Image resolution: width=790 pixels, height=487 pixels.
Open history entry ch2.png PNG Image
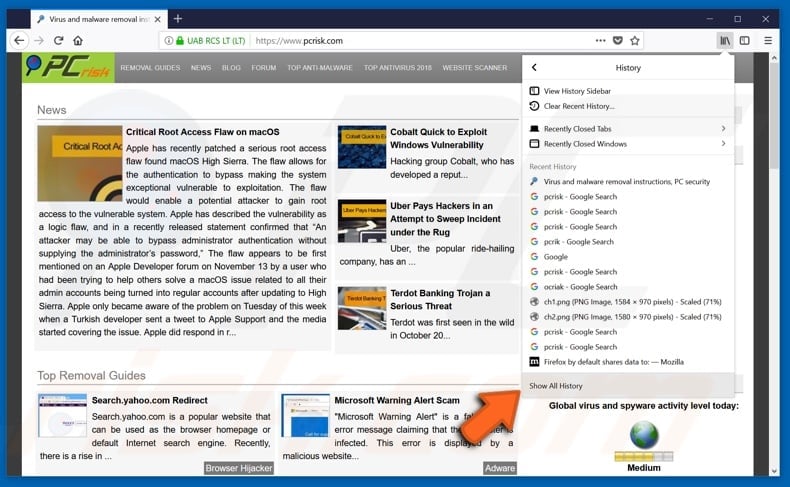tap(628, 317)
